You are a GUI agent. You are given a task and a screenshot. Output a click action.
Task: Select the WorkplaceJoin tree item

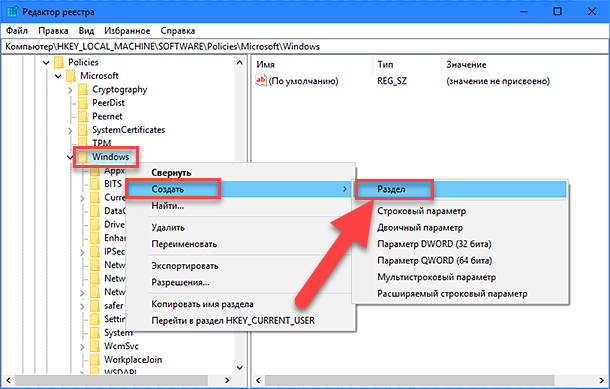[133, 359]
